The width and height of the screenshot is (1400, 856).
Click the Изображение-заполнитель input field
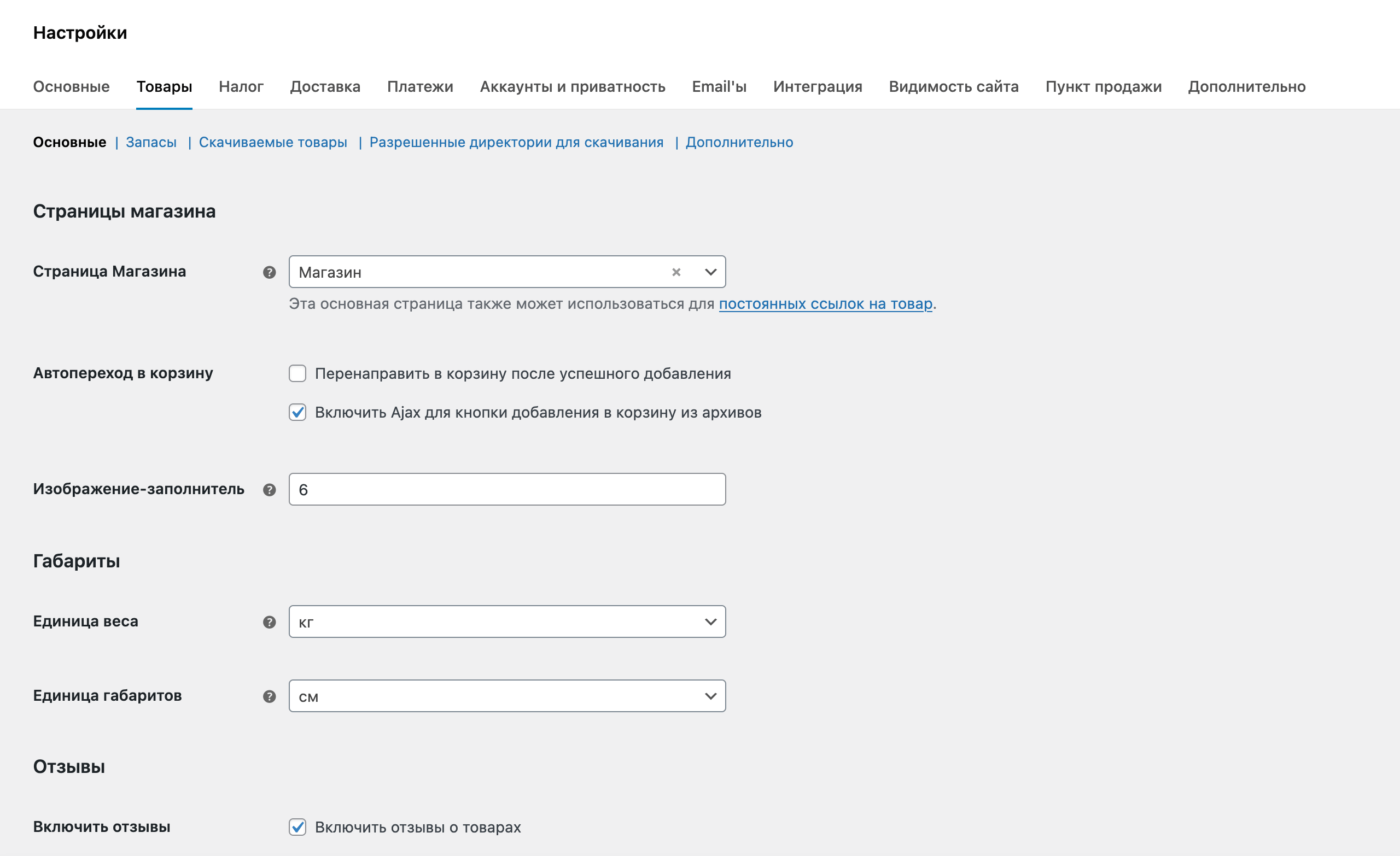(506, 489)
